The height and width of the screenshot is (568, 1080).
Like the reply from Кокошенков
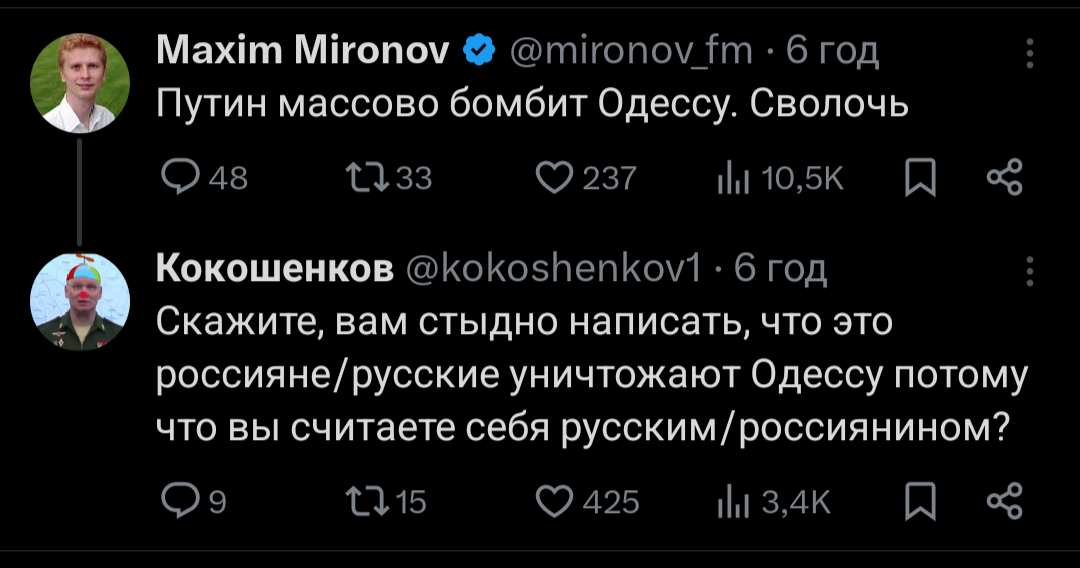point(551,500)
